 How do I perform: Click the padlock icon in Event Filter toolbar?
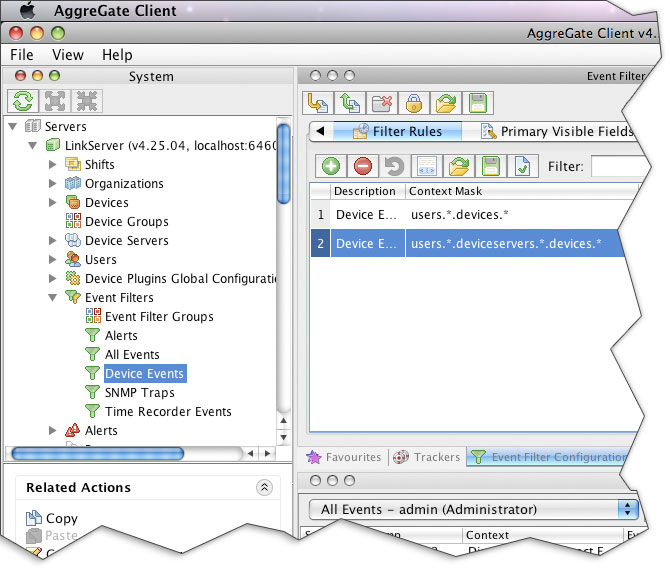pos(414,103)
